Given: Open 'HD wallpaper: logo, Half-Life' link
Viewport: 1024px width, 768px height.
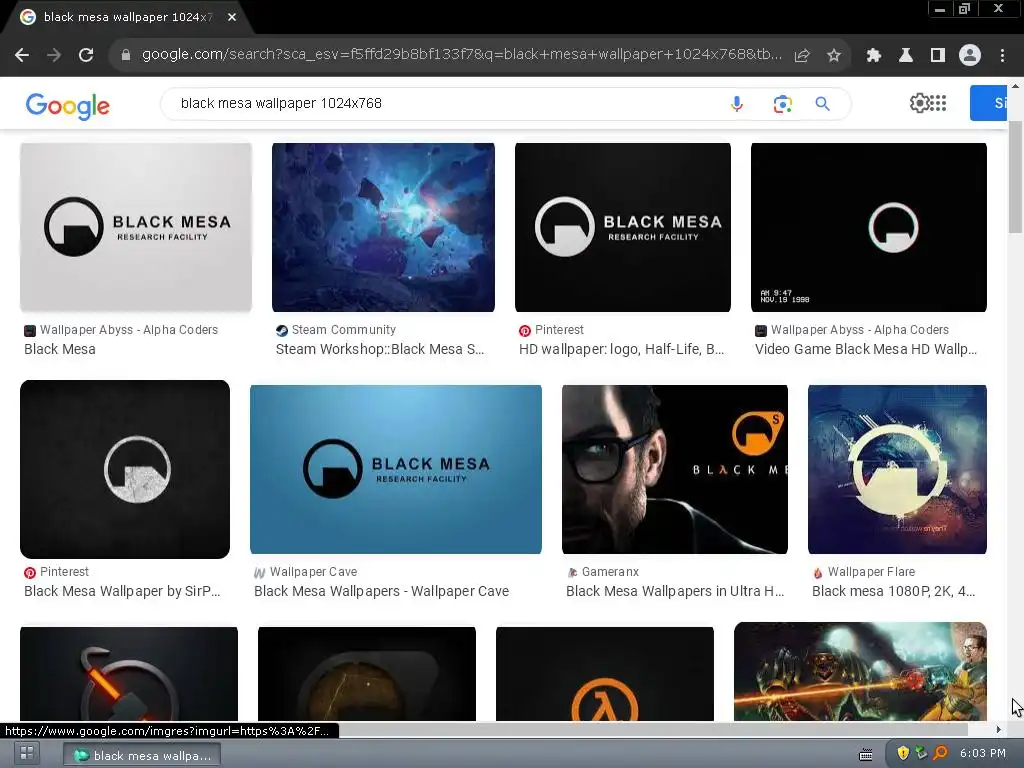Looking at the screenshot, I should [621, 349].
